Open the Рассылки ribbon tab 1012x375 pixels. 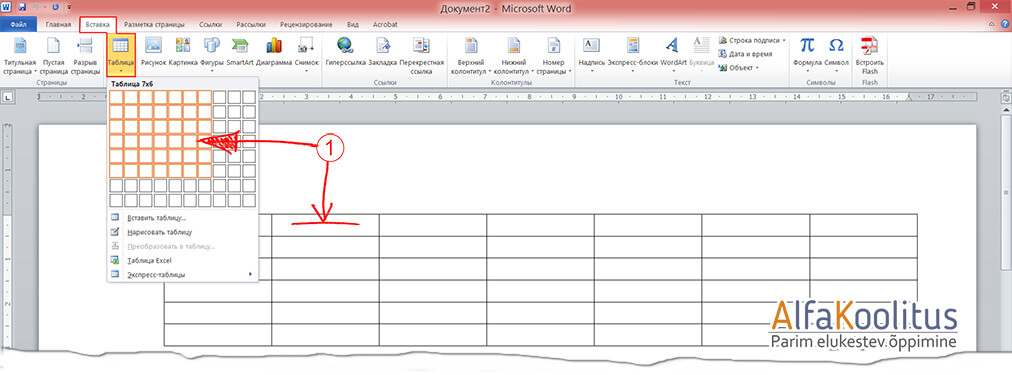click(x=251, y=25)
